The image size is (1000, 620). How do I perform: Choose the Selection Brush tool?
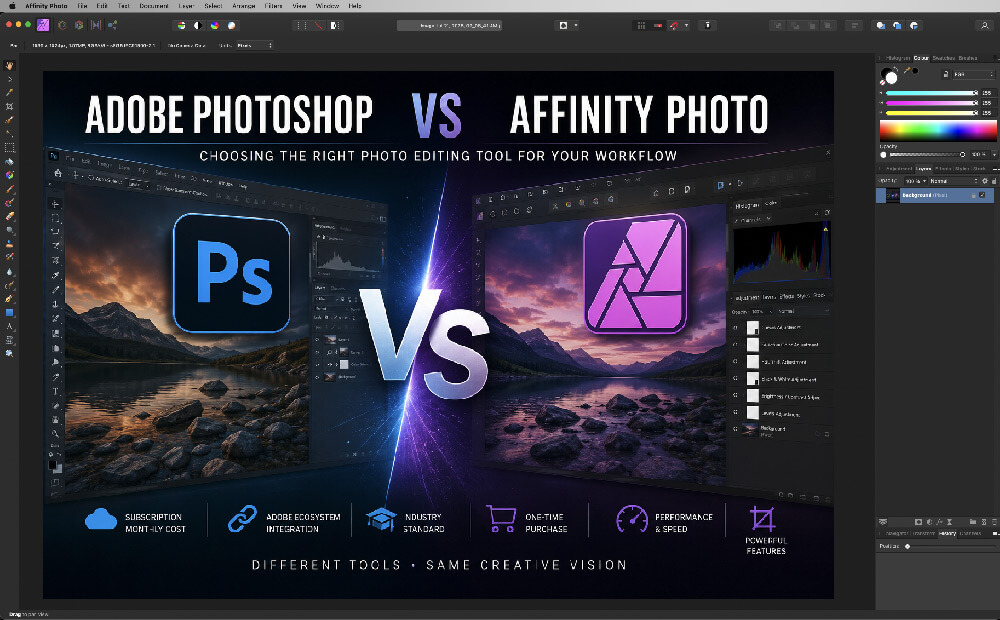9,120
